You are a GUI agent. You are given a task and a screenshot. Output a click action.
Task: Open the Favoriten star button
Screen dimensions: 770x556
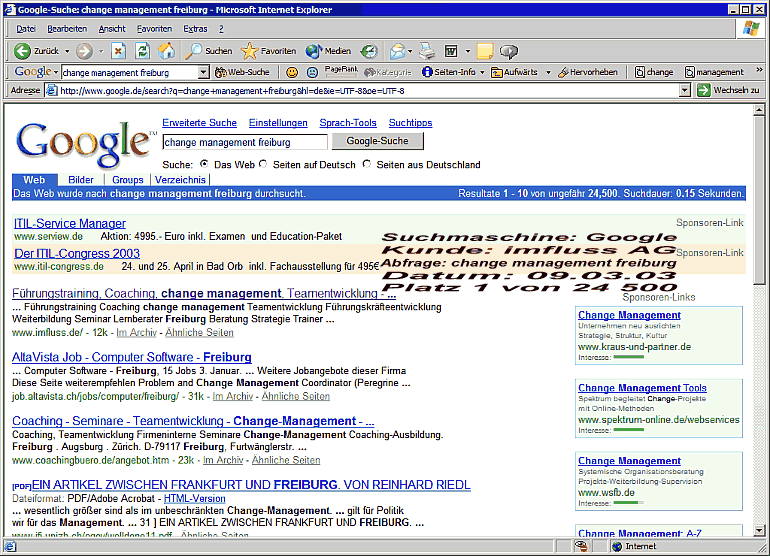point(269,51)
